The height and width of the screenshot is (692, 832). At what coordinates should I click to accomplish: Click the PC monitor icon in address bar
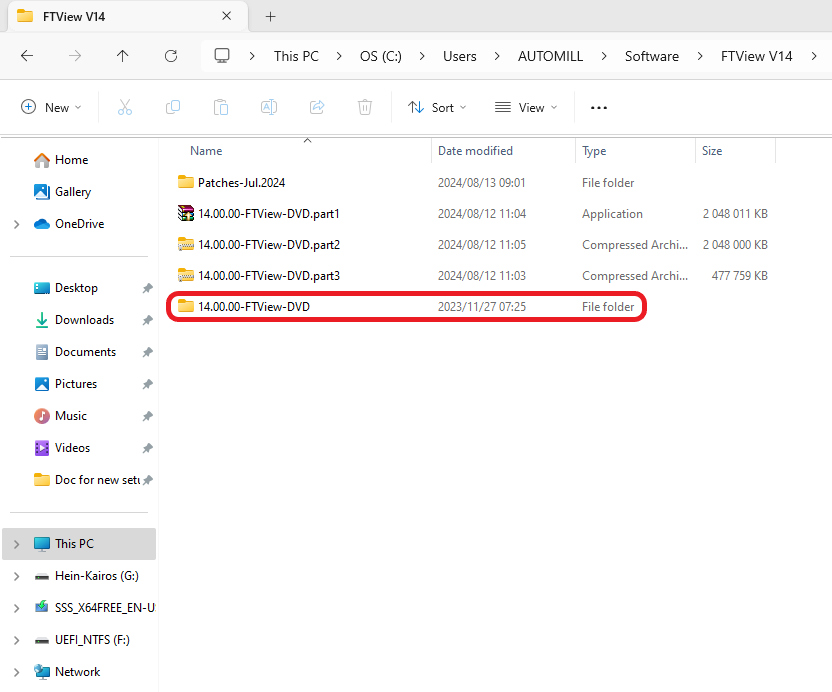pyautogui.click(x=222, y=56)
